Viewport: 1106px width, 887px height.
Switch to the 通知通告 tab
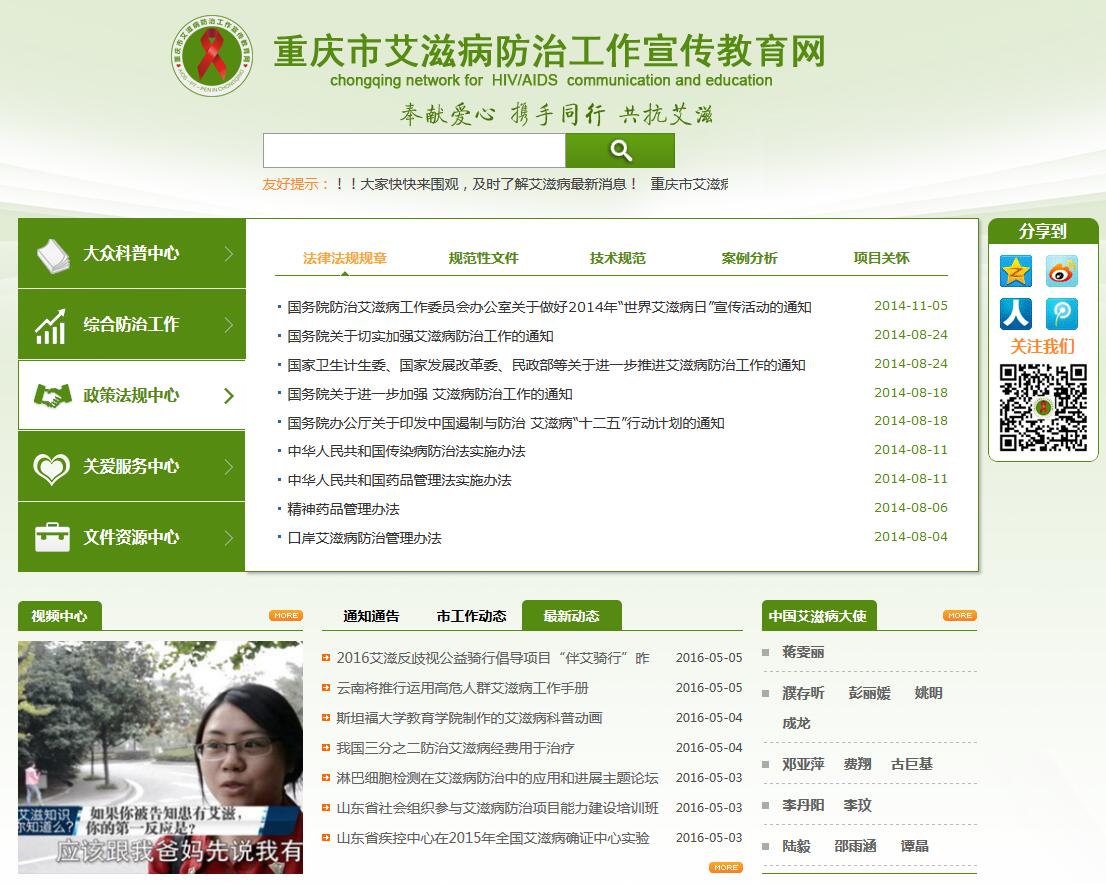pos(370,615)
